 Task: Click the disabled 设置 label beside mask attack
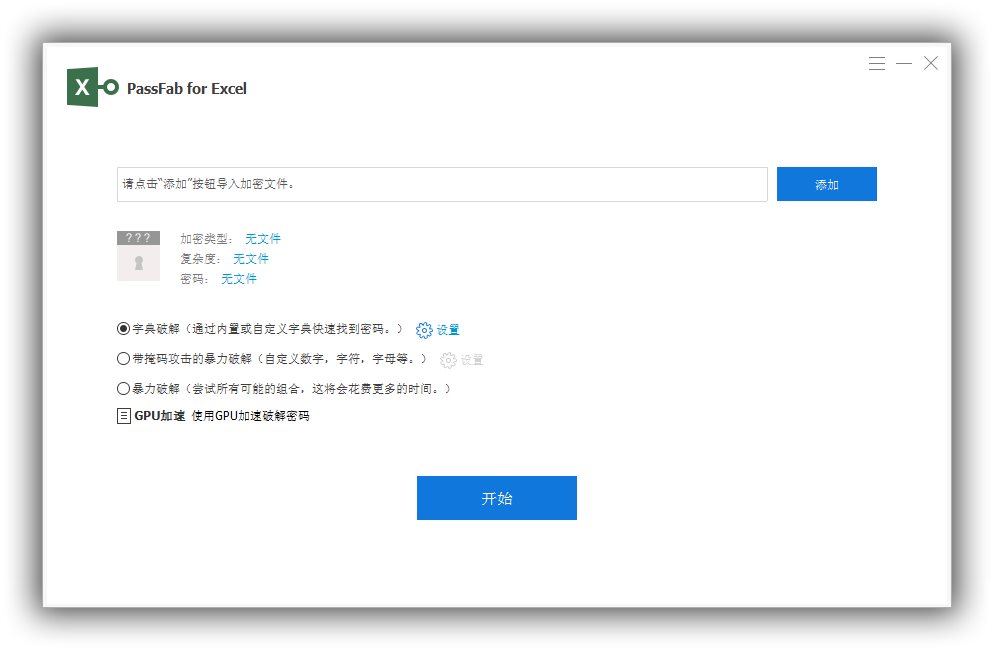471,360
